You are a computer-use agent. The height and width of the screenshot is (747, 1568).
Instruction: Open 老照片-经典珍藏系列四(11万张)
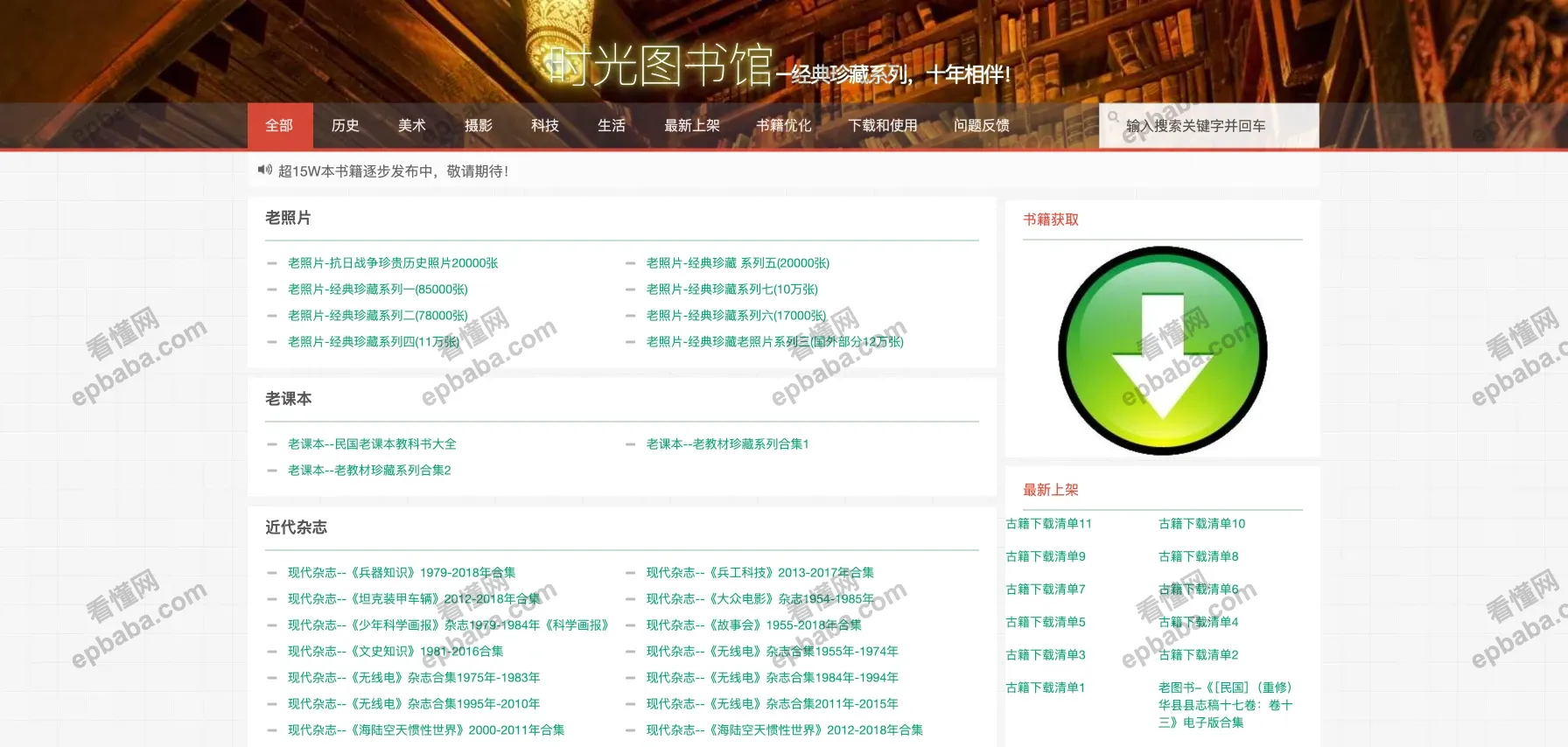coord(374,342)
